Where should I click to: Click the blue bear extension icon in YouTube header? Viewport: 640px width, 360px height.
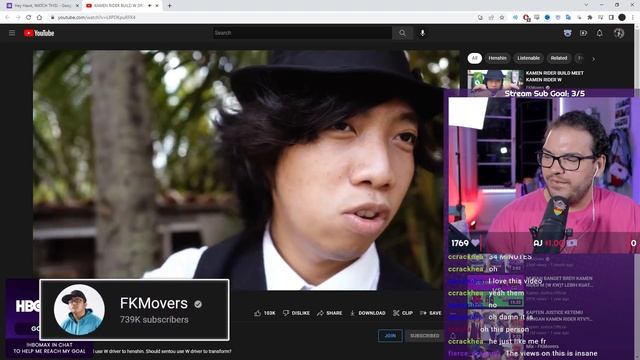tap(567, 33)
